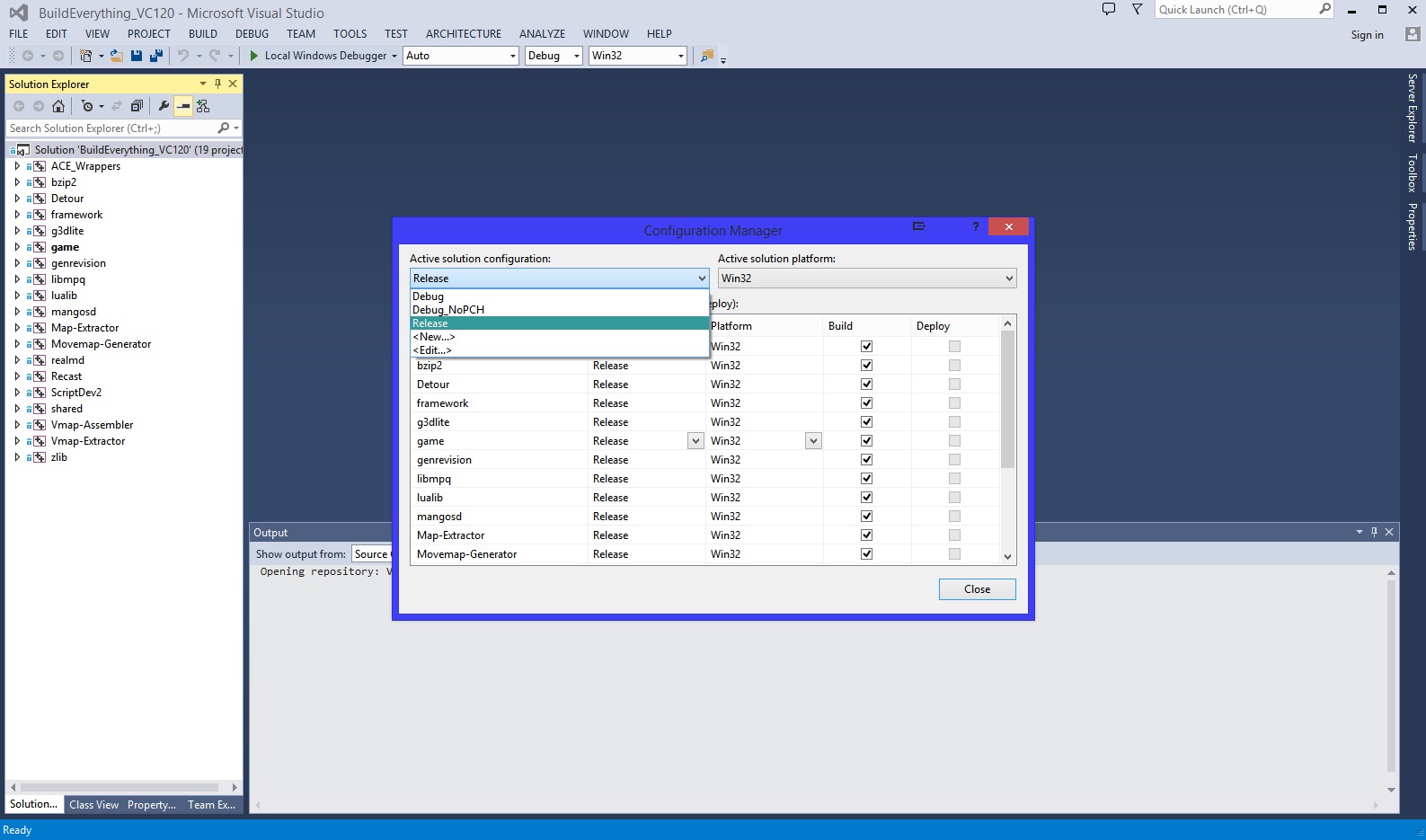1426x840 pixels.
Task: Click project list vertical scrollbar thumb
Action: point(1007,400)
